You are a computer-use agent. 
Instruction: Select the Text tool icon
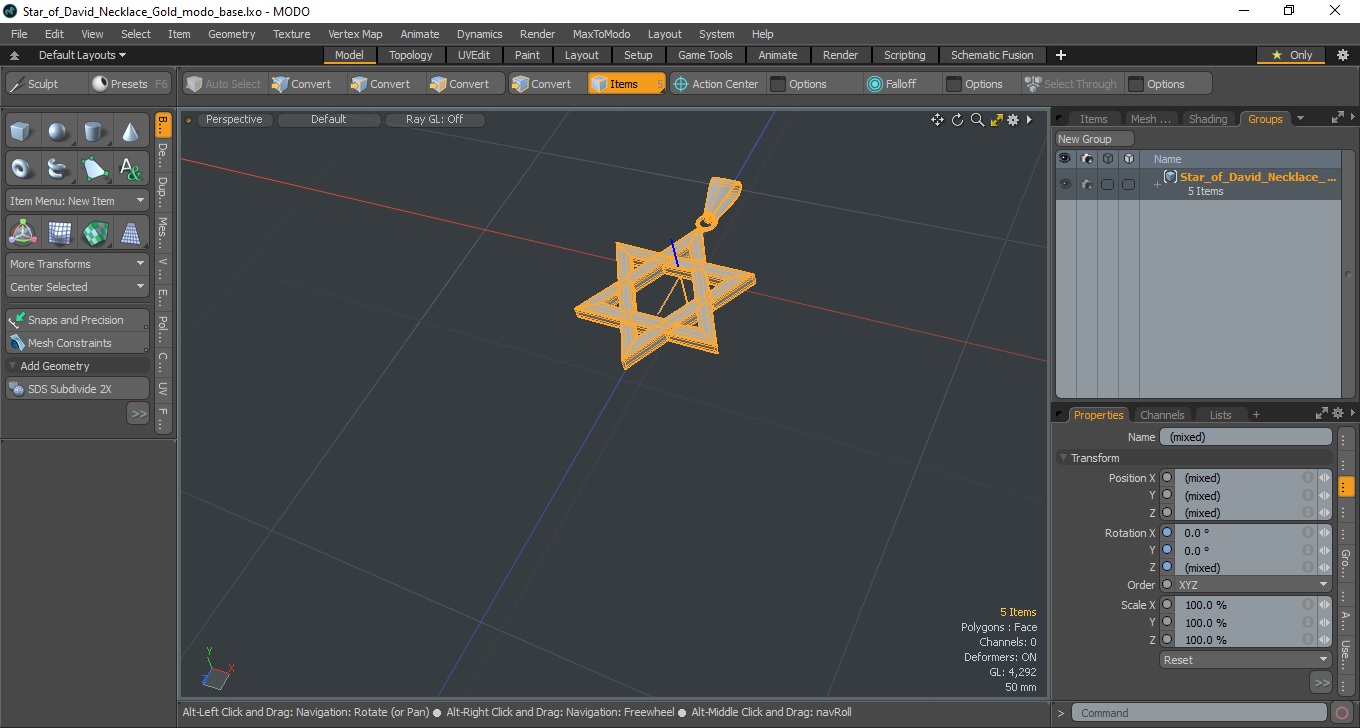point(131,168)
